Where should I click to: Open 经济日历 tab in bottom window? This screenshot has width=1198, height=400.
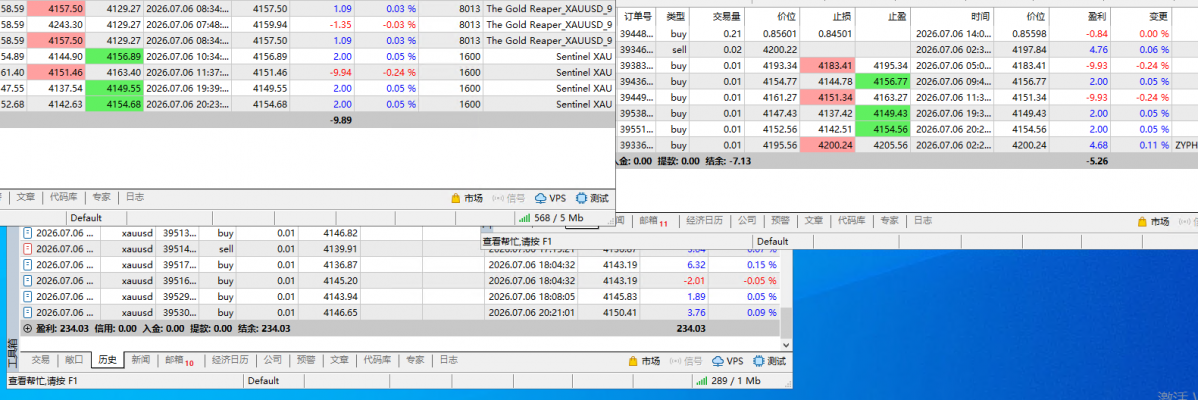(230, 360)
